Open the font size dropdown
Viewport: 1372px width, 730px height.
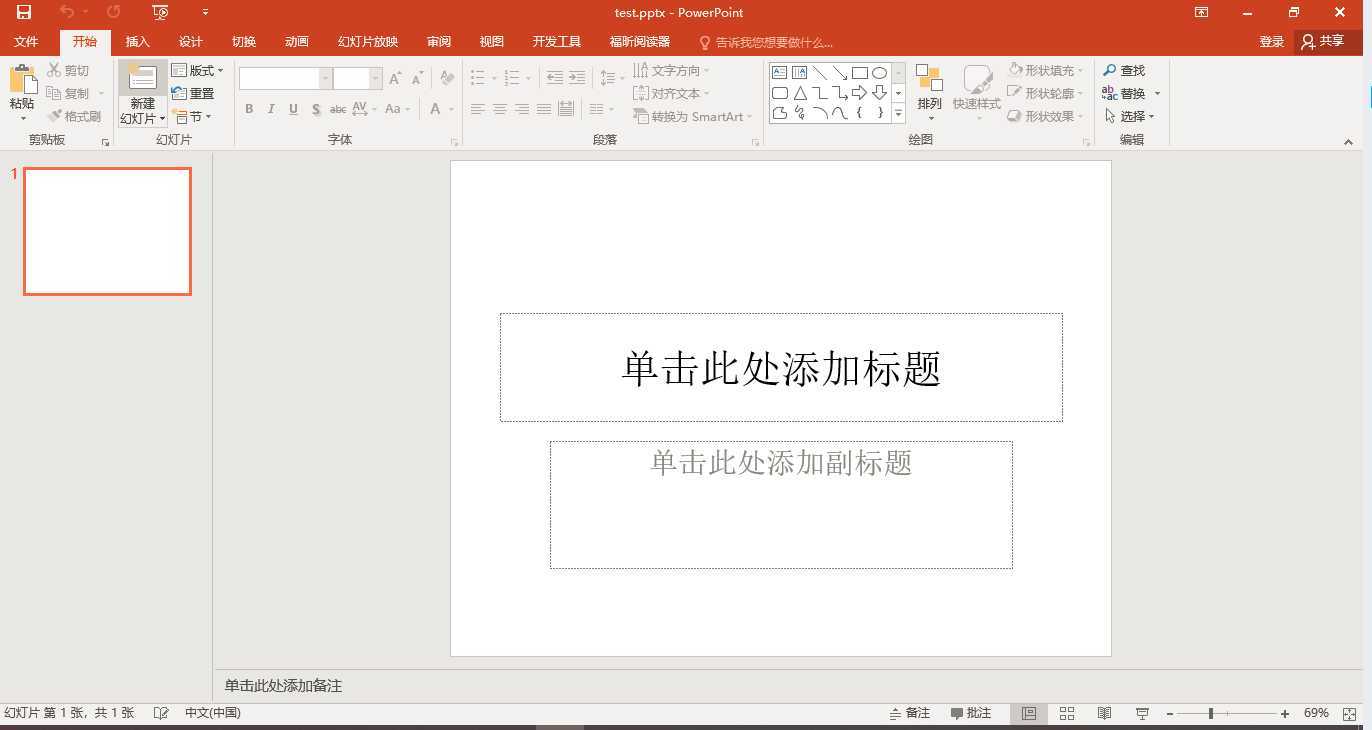tap(376, 78)
